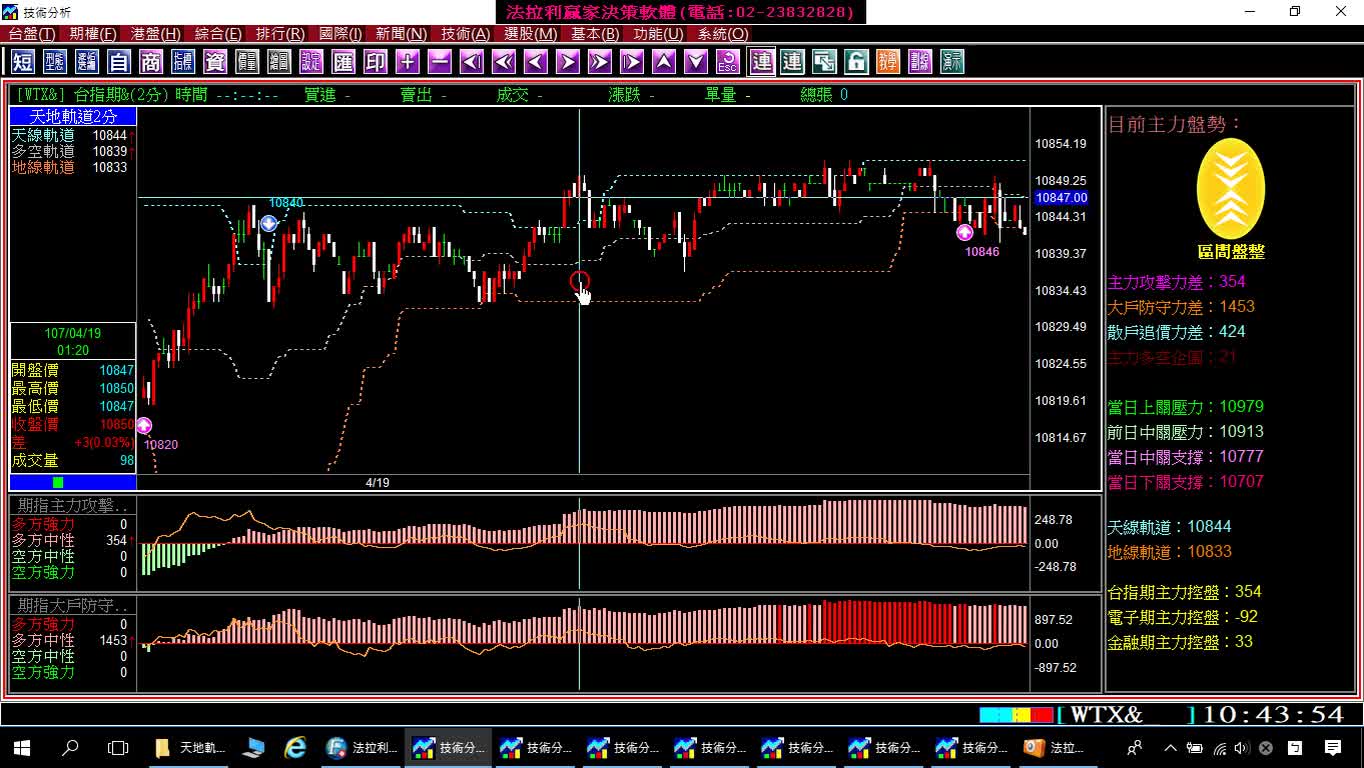Open the 選股(M) menu

click(530, 34)
